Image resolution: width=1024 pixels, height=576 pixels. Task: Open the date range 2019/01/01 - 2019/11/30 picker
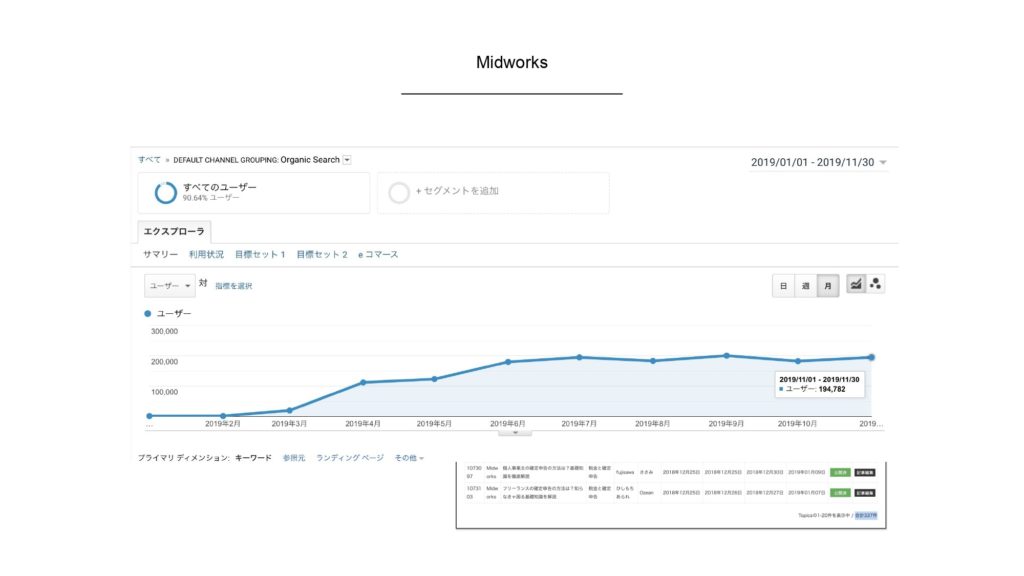[818, 162]
